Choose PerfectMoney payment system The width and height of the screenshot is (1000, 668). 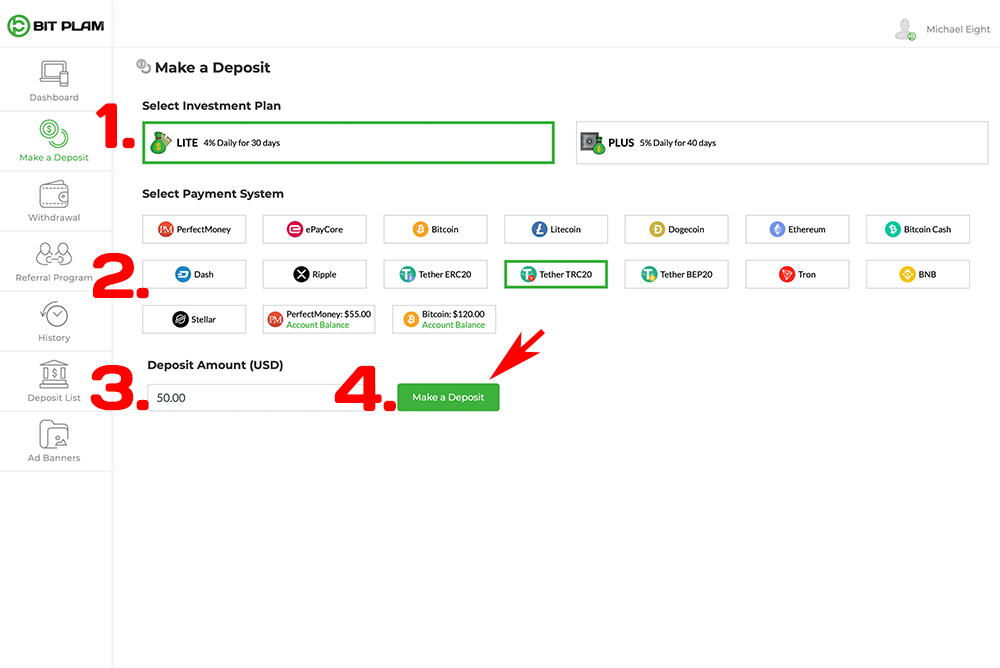click(x=194, y=229)
